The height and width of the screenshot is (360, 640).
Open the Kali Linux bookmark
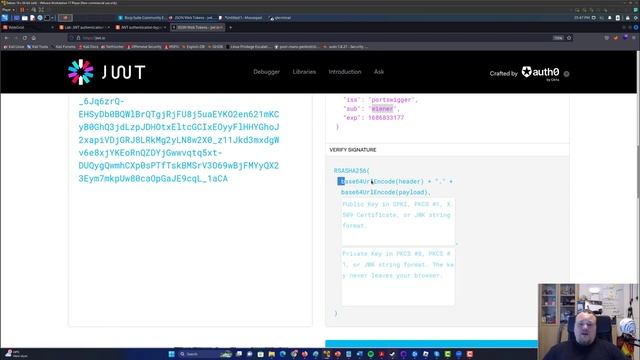click(14, 47)
